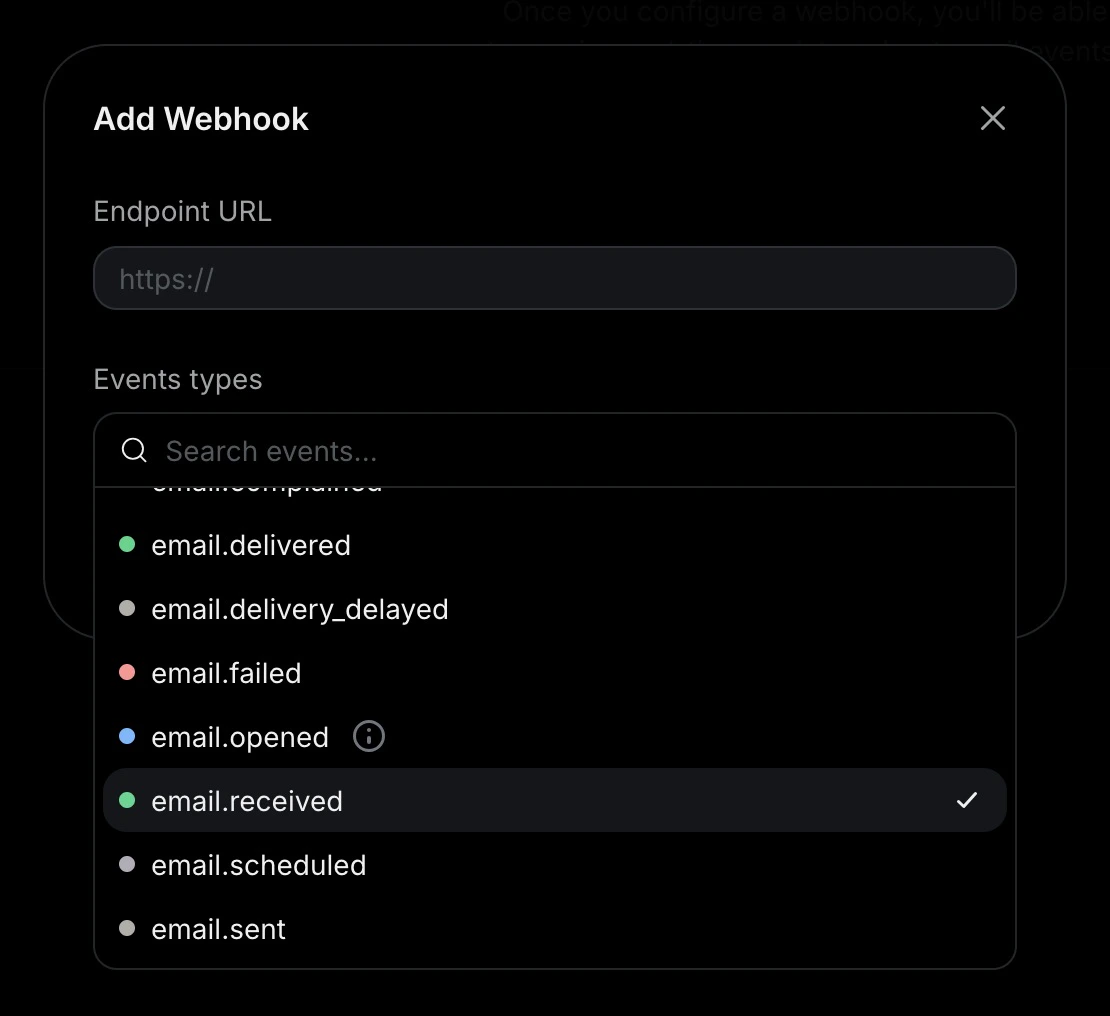Click the blue dot next to email.opened
Screen dimensions: 1110x1016
[x=127, y=736]
